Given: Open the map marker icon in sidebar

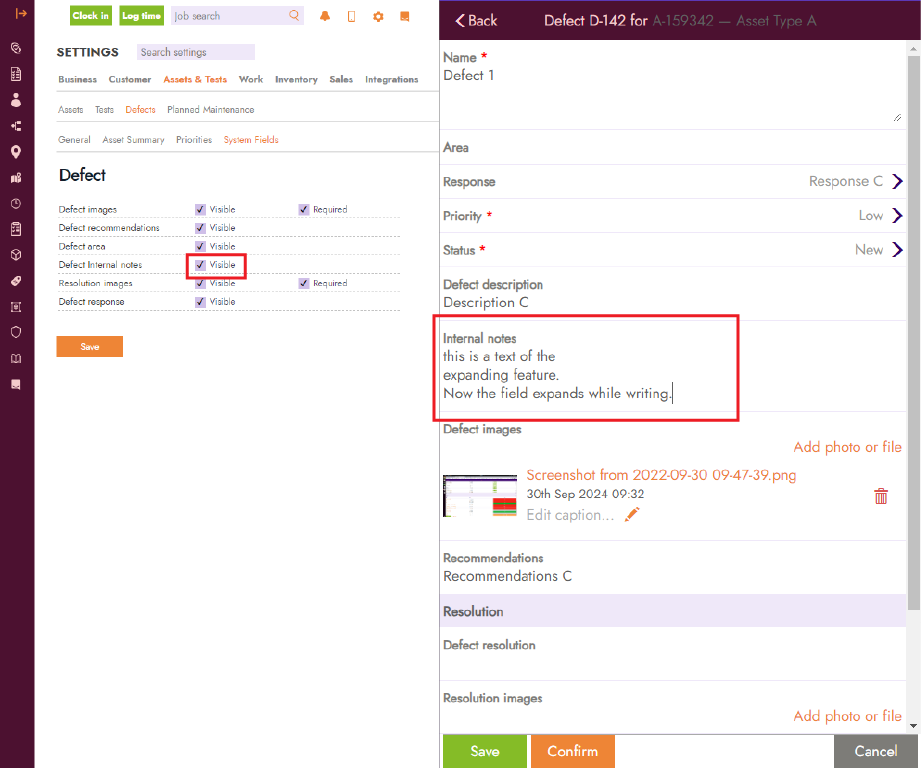Looking at the screenshot, I should (16, 178).
